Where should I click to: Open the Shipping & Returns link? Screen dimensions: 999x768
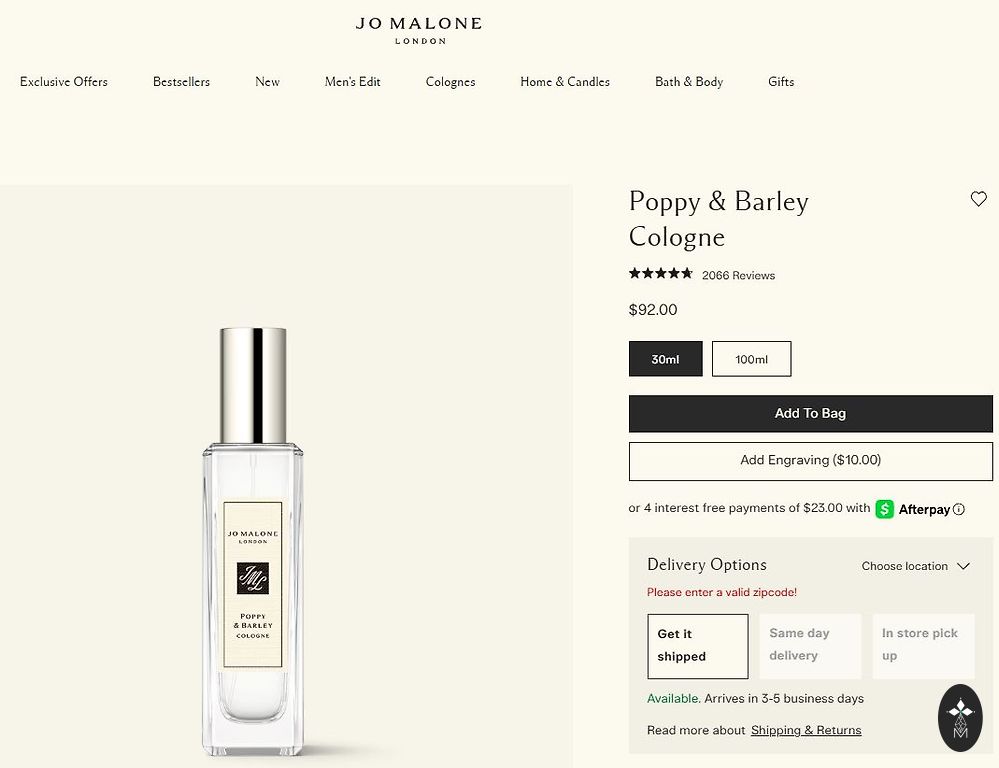point(806,730)
